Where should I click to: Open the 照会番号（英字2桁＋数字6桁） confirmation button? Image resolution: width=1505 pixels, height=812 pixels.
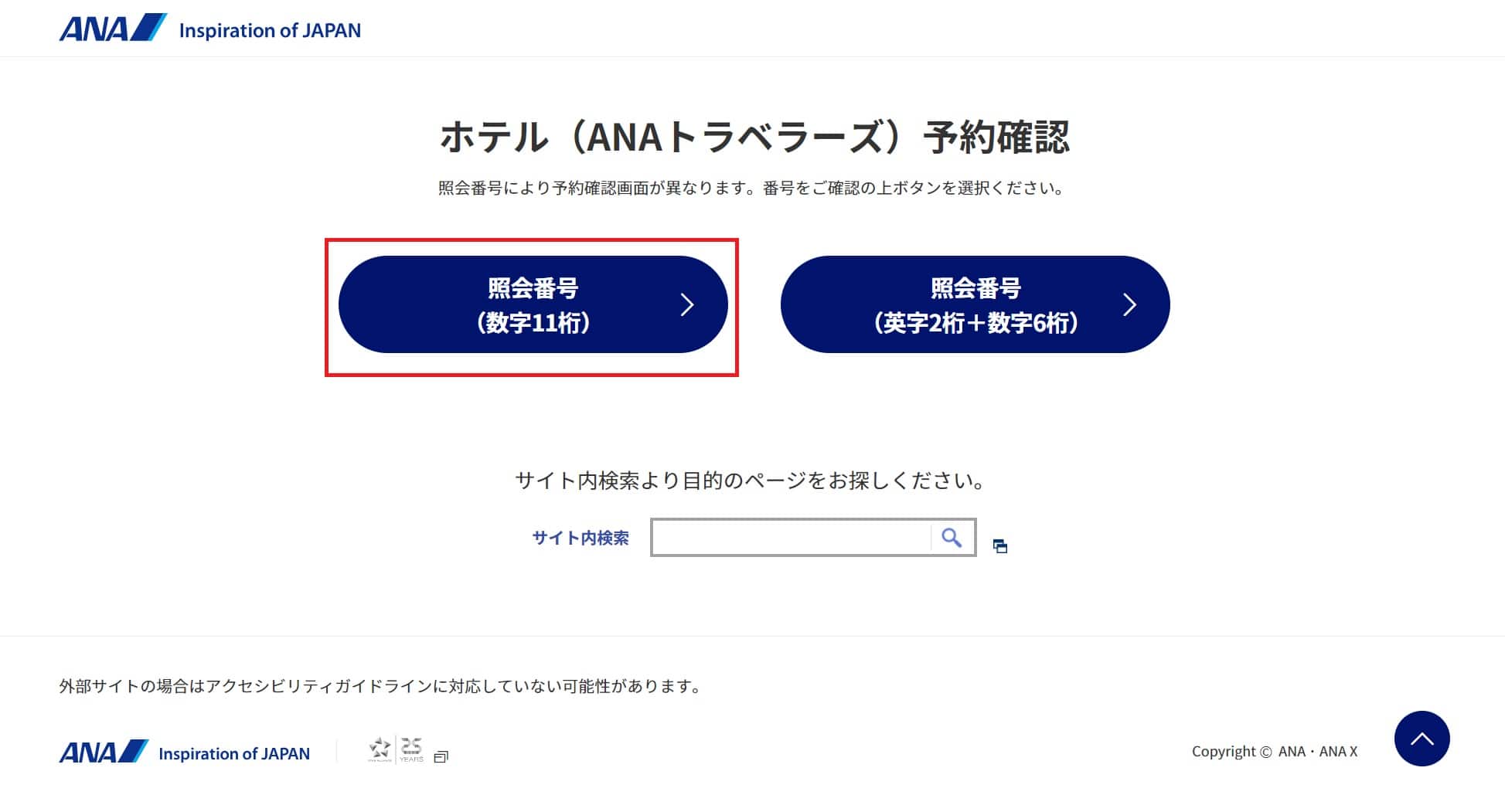click(975, 304)
